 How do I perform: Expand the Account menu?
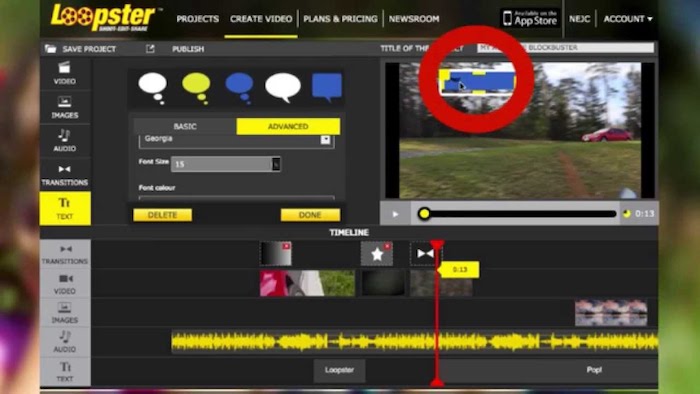pyautogui.click(x=628, y=19)
